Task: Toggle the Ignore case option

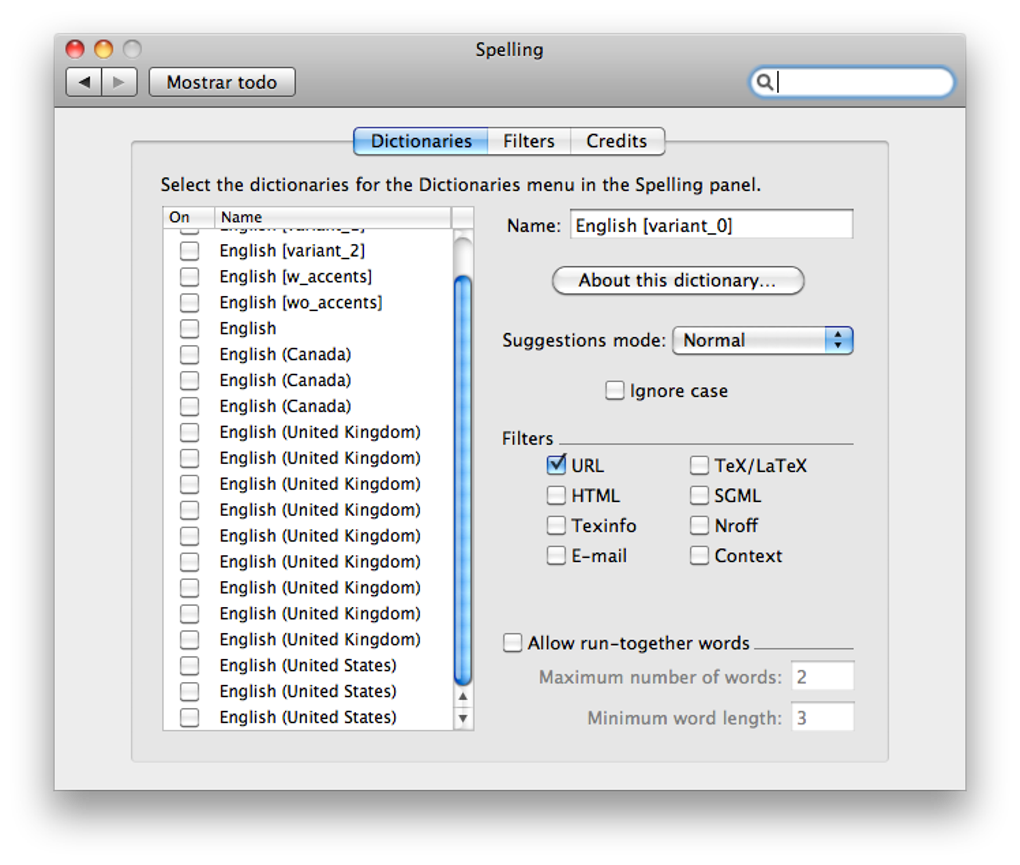Action: point(615,390)
